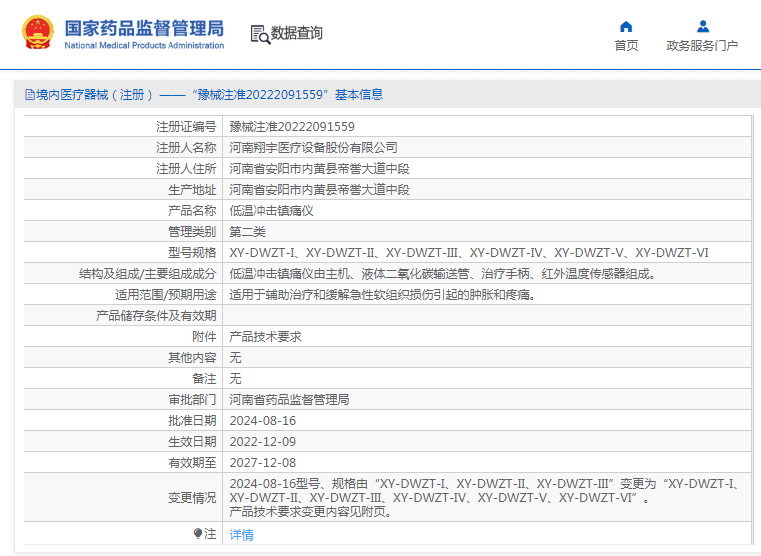Viewport: 761px width, 556px height.
Task: Click the national emblem logo
Action: pyautogui.click(x=38, y=33)
